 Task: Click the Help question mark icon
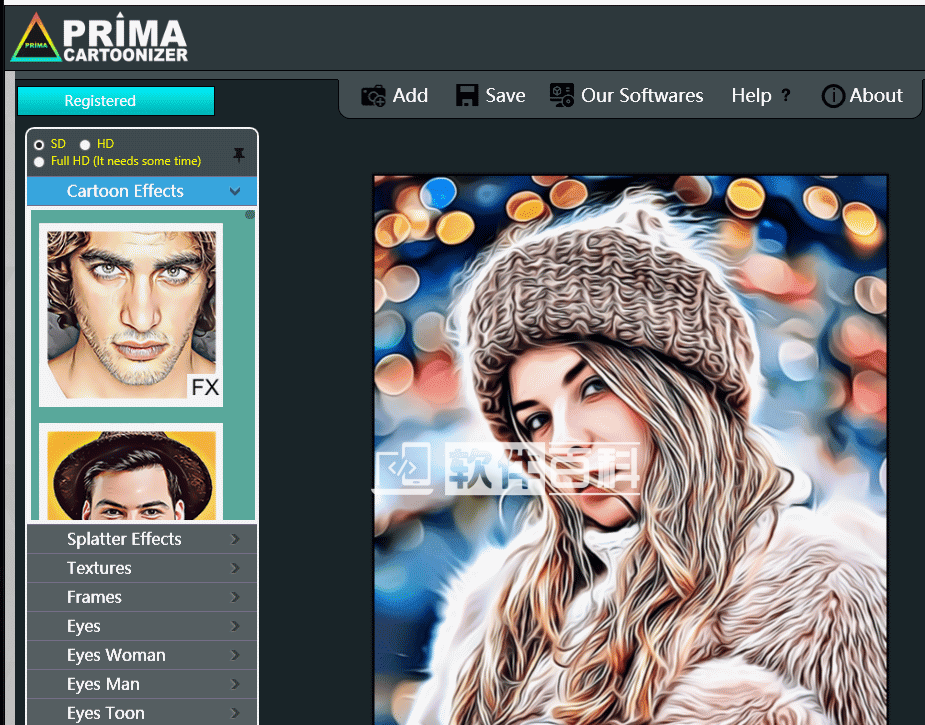(786, 96)
